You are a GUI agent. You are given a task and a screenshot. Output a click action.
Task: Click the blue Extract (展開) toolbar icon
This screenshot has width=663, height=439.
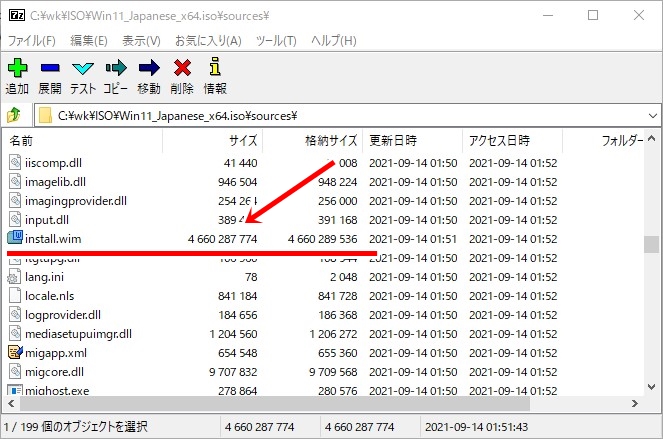50,68
